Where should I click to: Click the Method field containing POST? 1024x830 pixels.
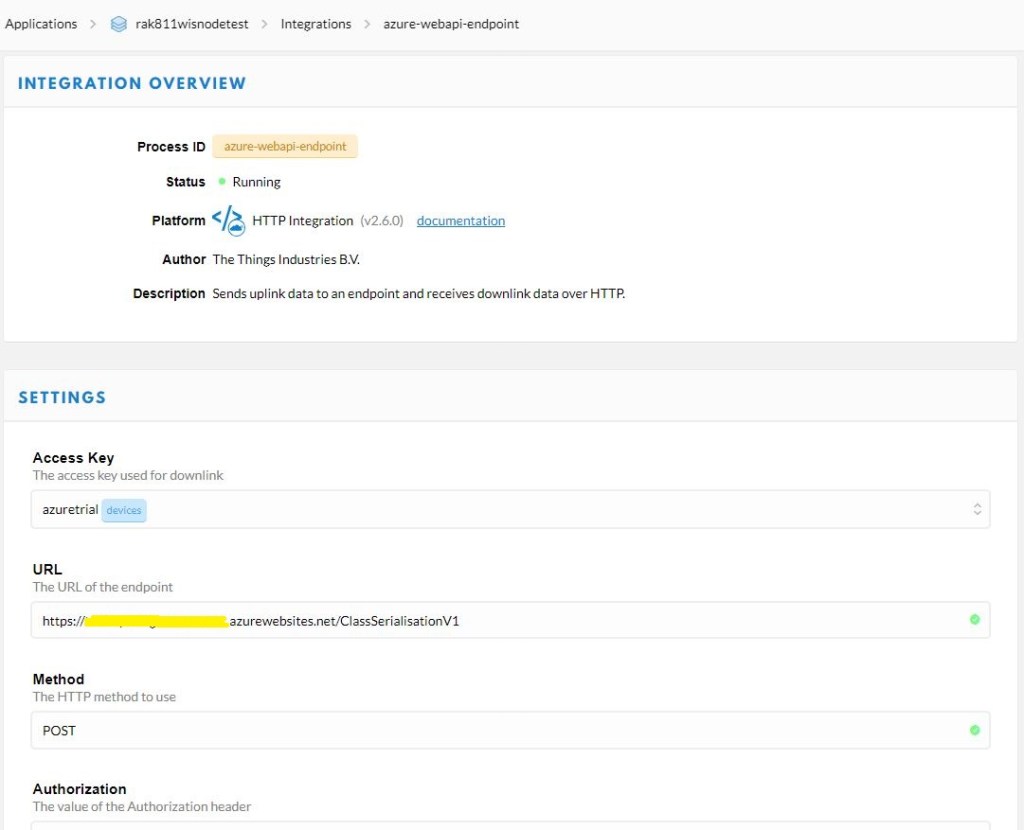click(x=500, y=730)
